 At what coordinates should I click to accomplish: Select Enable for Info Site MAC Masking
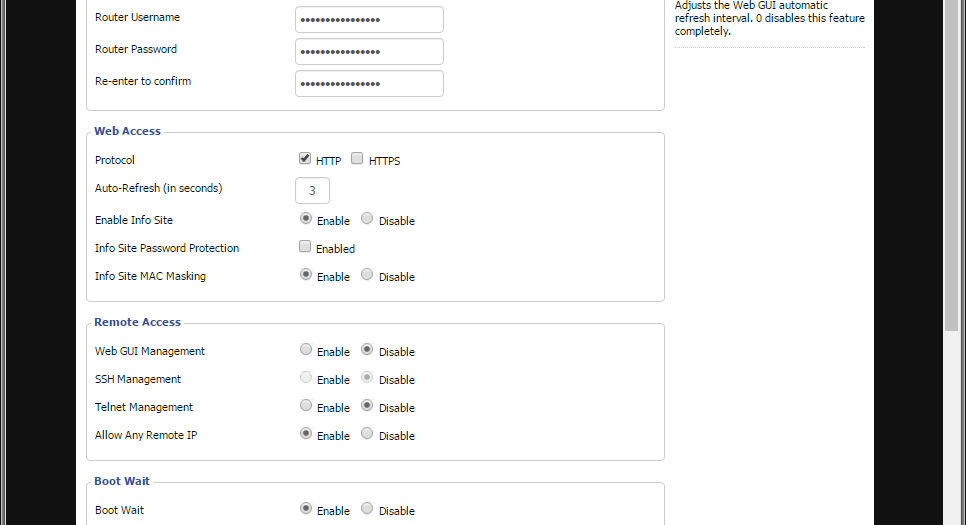point(305,275)
